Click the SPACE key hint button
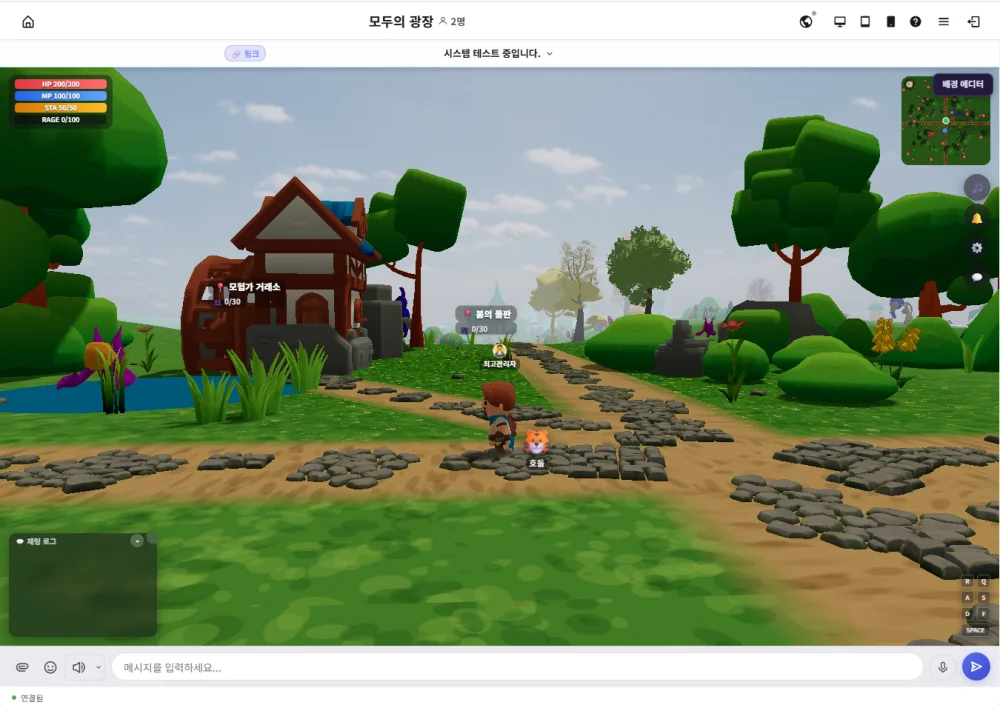Viewport: 1000px width, 705px height. click(x=975, y=630)
